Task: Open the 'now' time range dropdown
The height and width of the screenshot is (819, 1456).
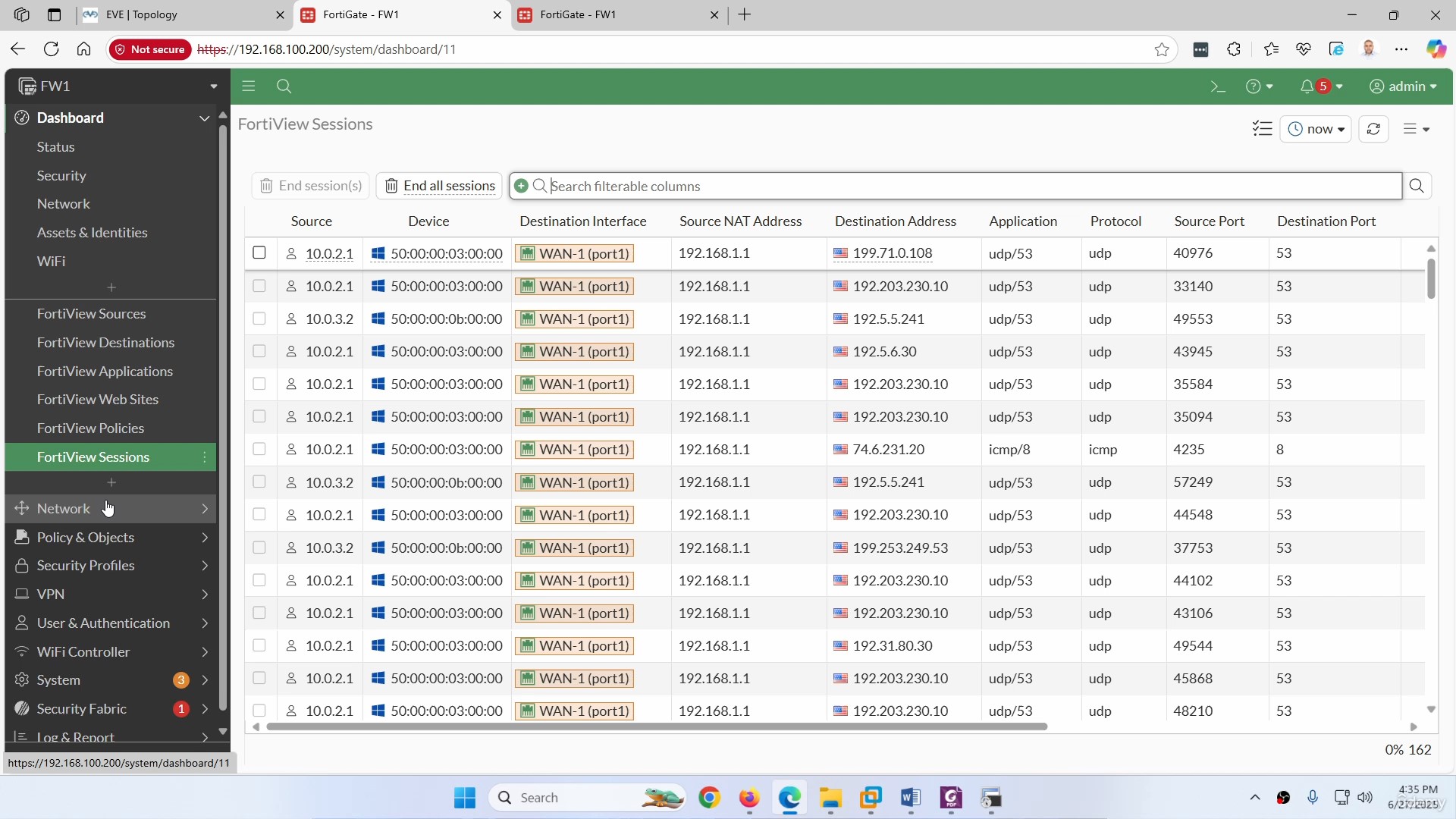Action: click(x=1316, y=129)
